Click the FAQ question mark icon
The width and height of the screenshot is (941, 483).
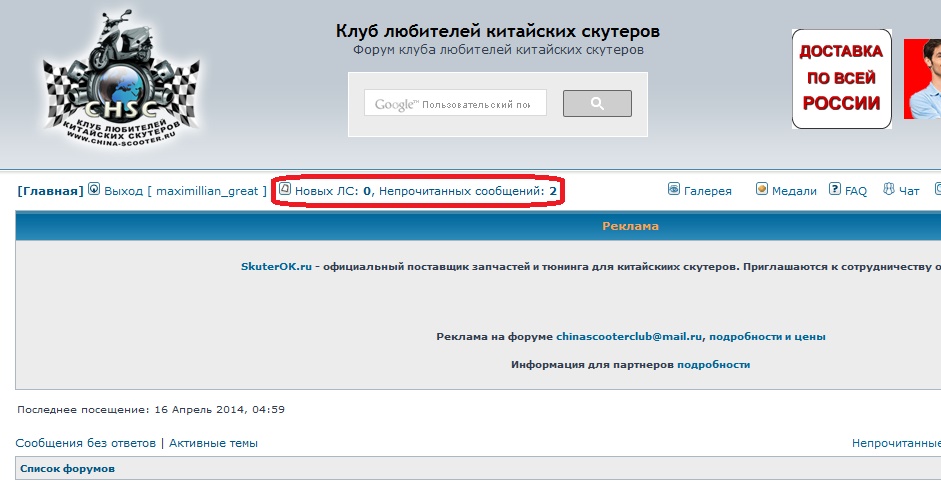[x=835, y=189]
